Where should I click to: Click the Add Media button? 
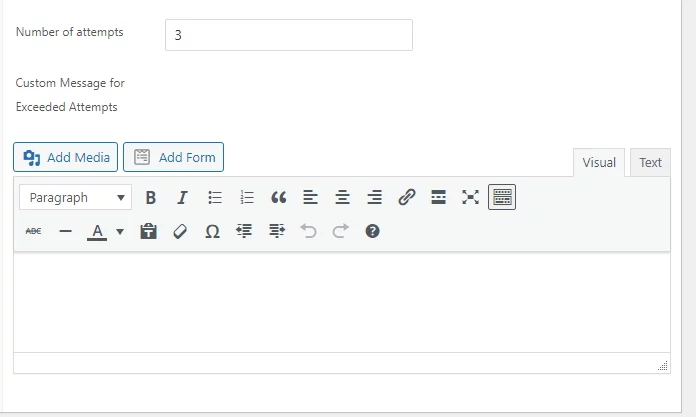tap(65, 157)
